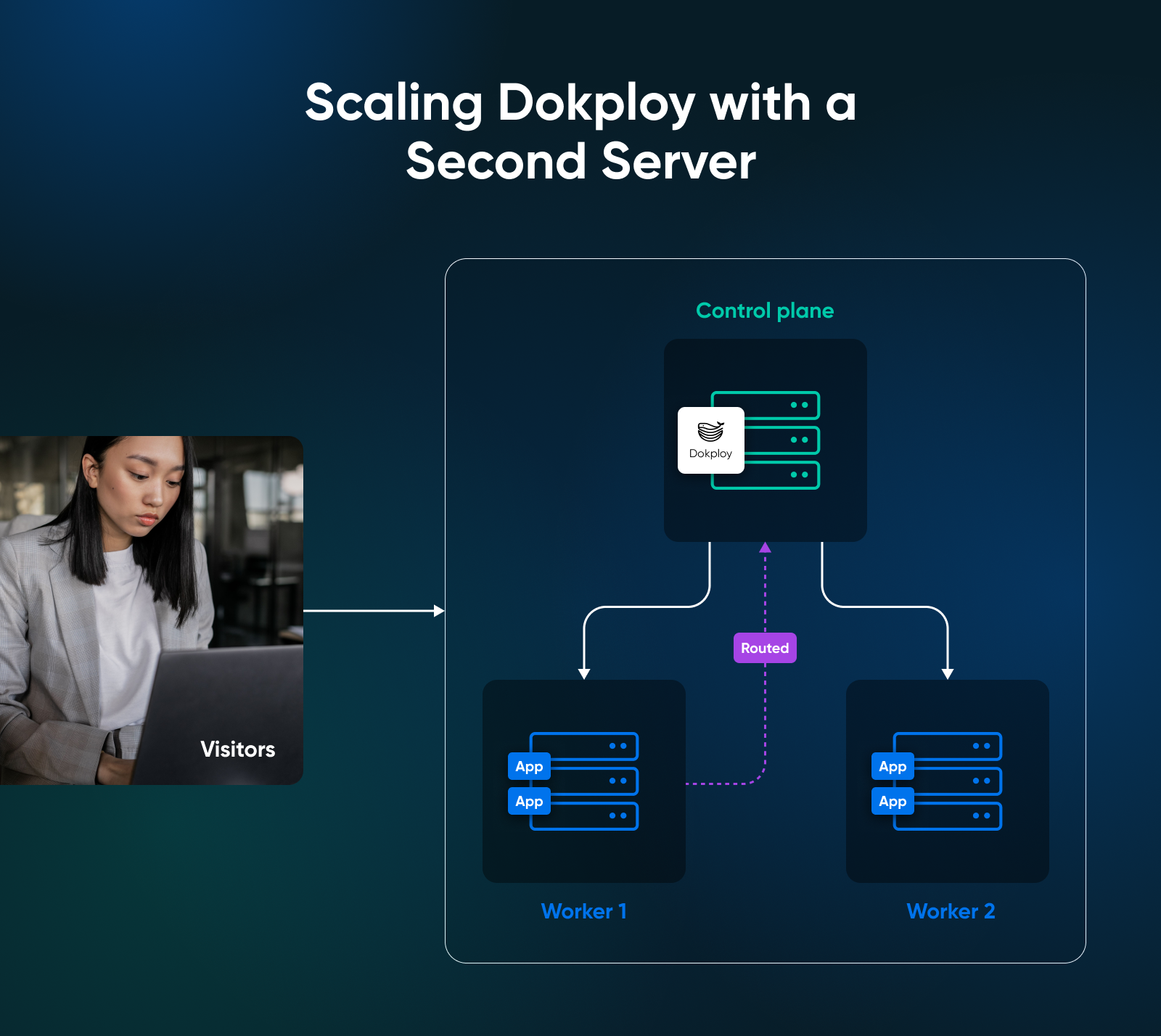Click the upper App badge on Worker 2
Image resolution: width=1161 pixels, height=1036 pixels.
coord(893,766)
